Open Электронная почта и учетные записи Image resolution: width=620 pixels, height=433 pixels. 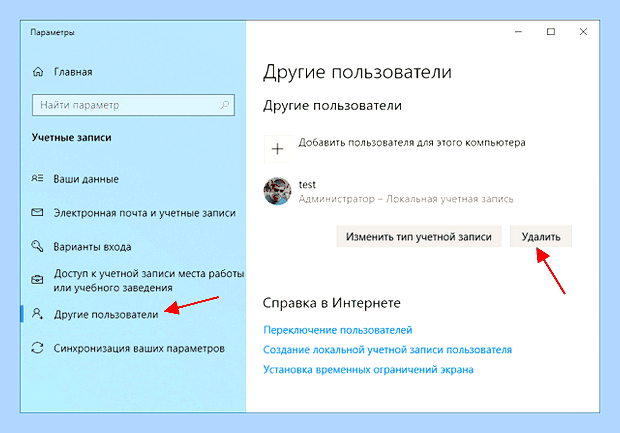click(145, 213)
